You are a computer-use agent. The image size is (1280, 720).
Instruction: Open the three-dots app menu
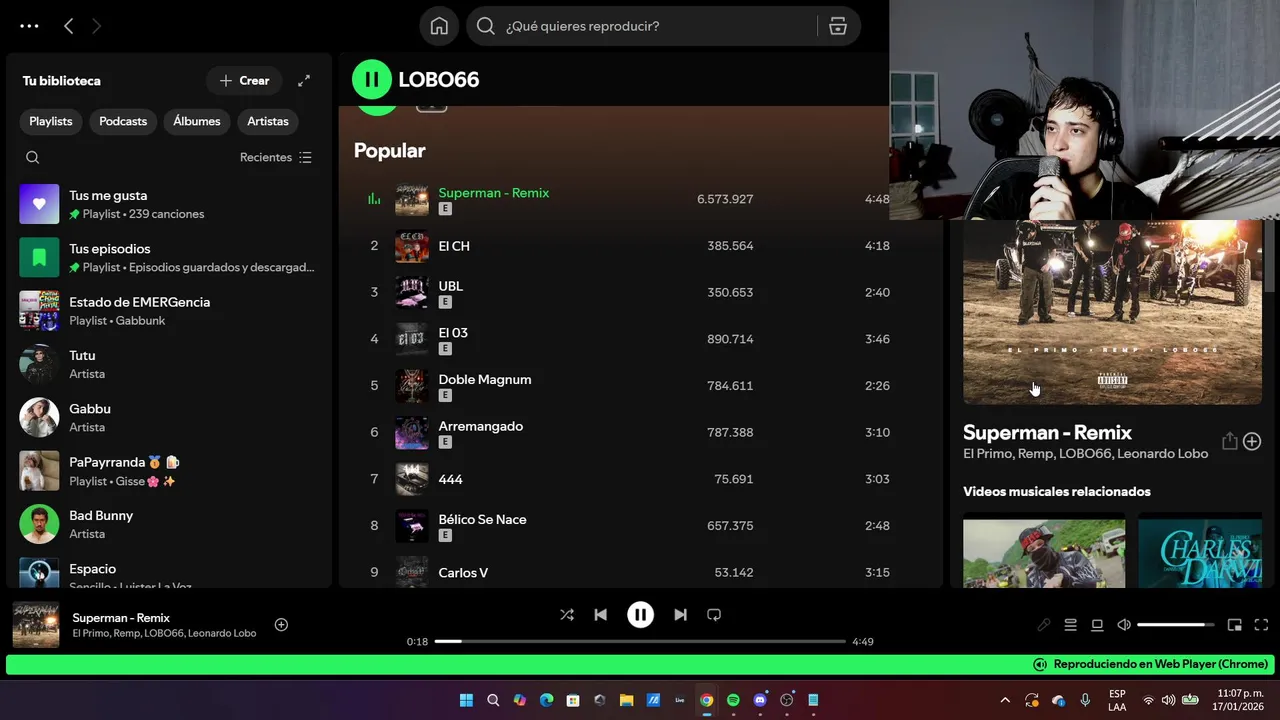point(29,26)
